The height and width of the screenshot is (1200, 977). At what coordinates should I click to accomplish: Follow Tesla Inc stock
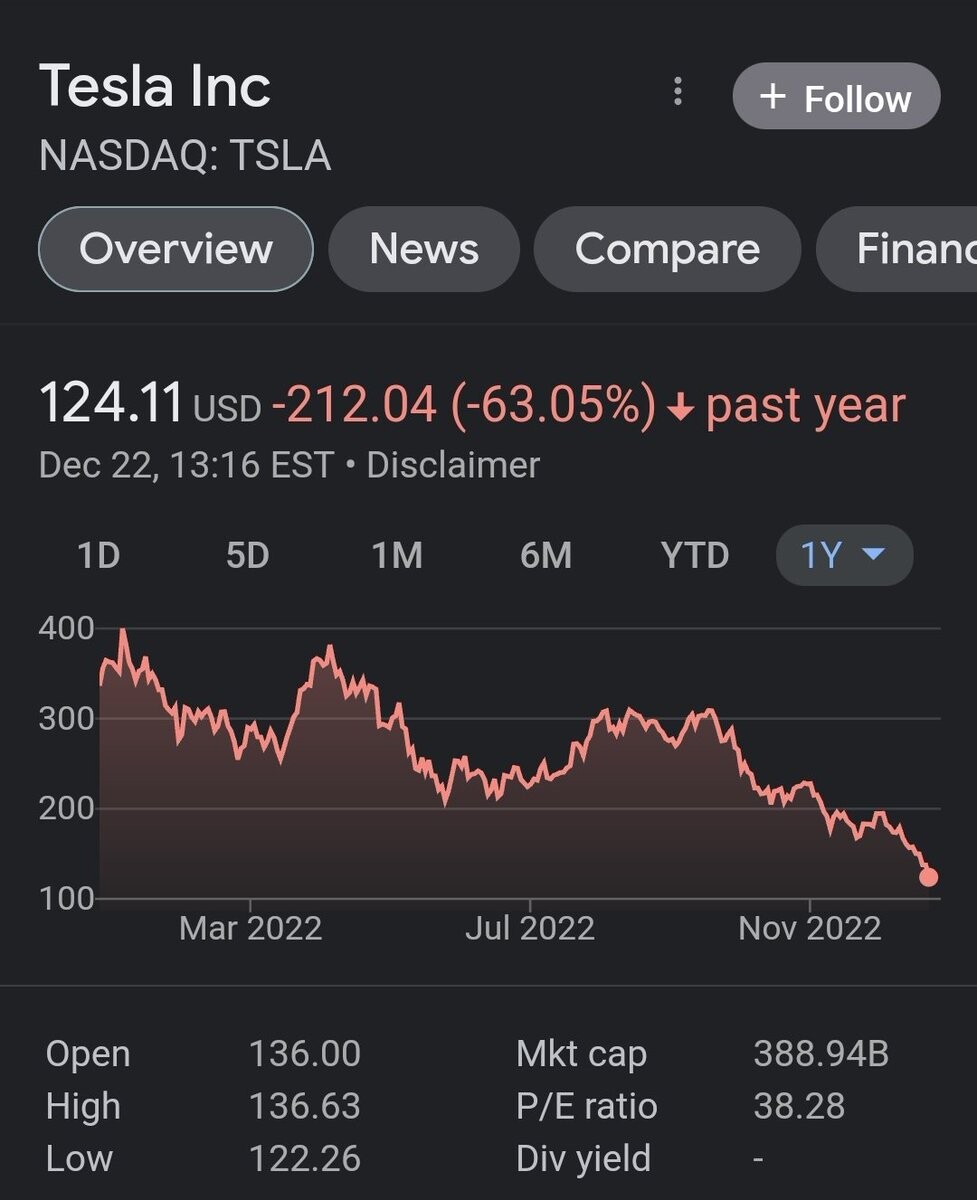pos(836,97)
